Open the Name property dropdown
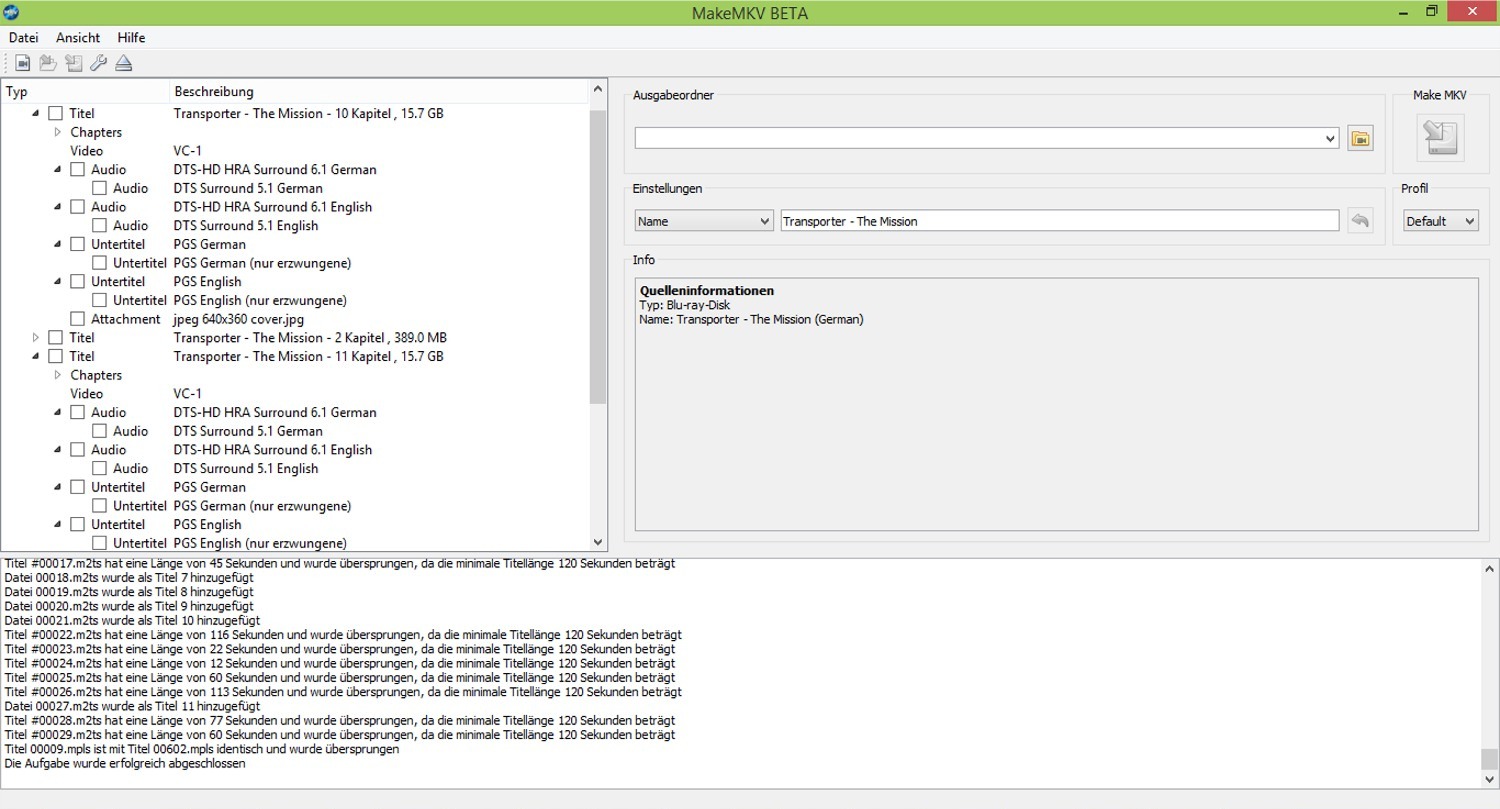This screenshot has width=1500, height=809. 704,221
